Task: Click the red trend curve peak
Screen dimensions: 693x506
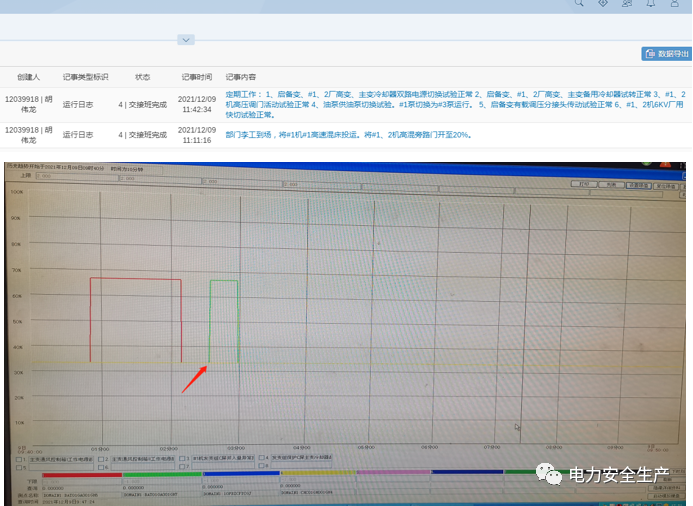Action: click(x=135, y=279)
